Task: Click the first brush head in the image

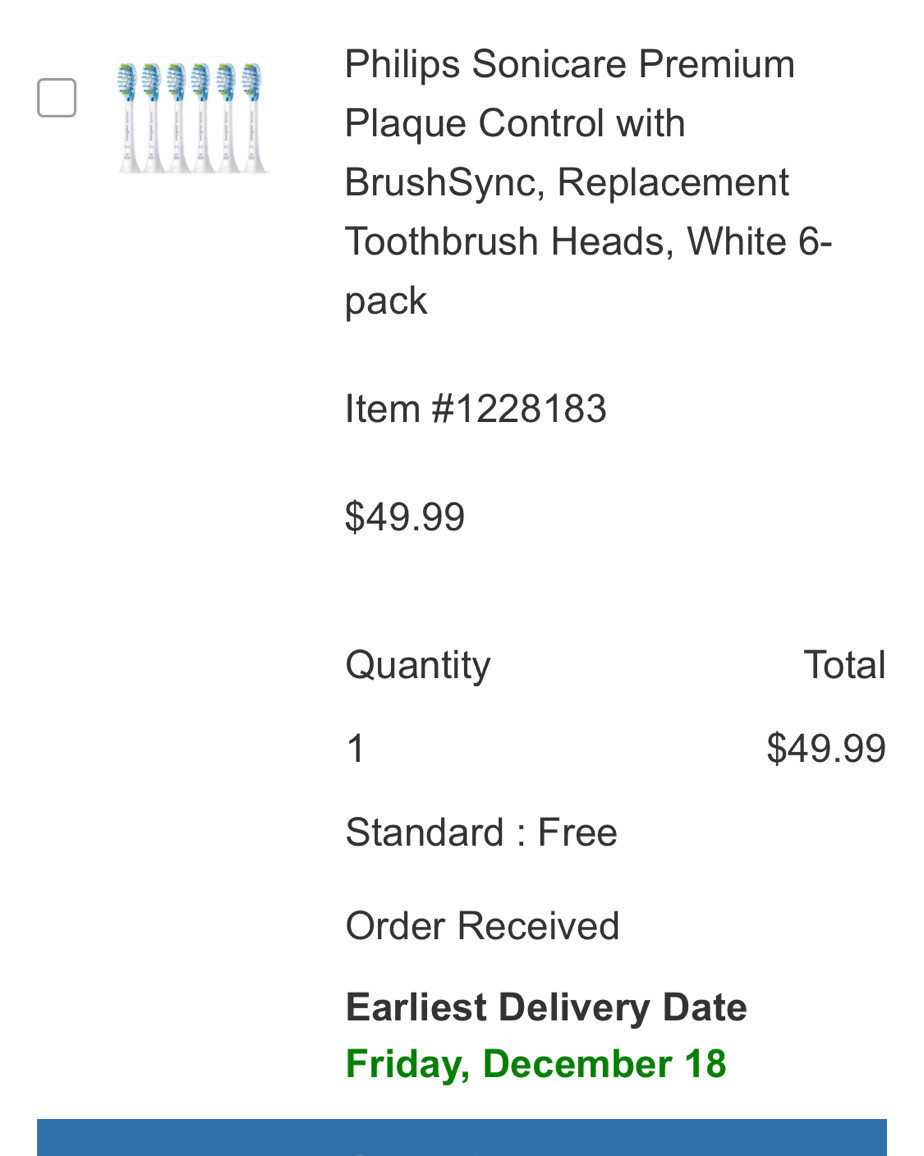Action: [128, 117]
